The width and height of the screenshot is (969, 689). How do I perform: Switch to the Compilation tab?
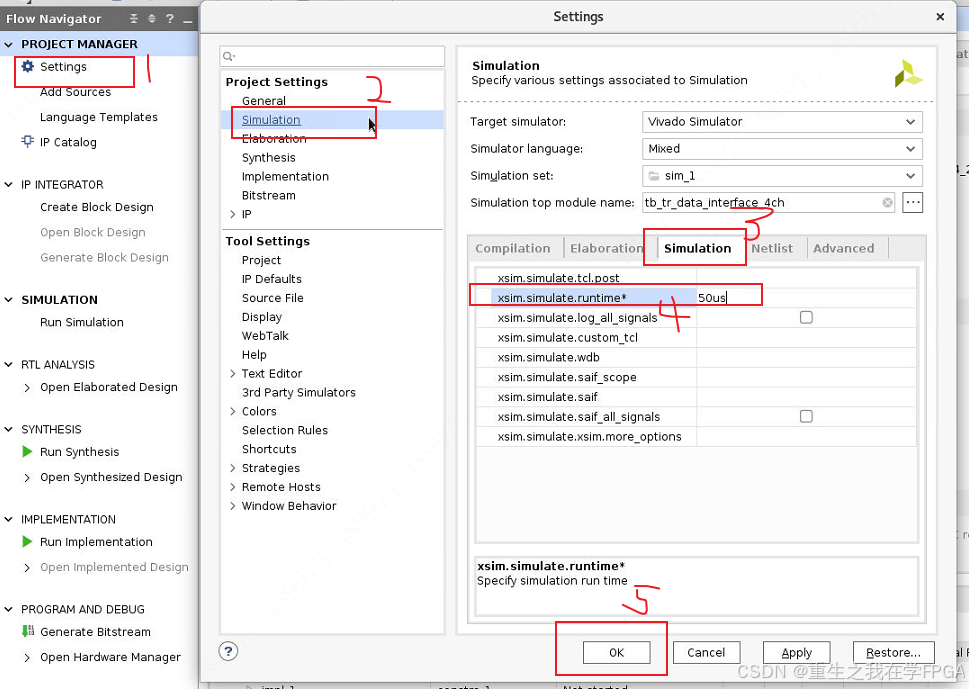click(512, 248)
